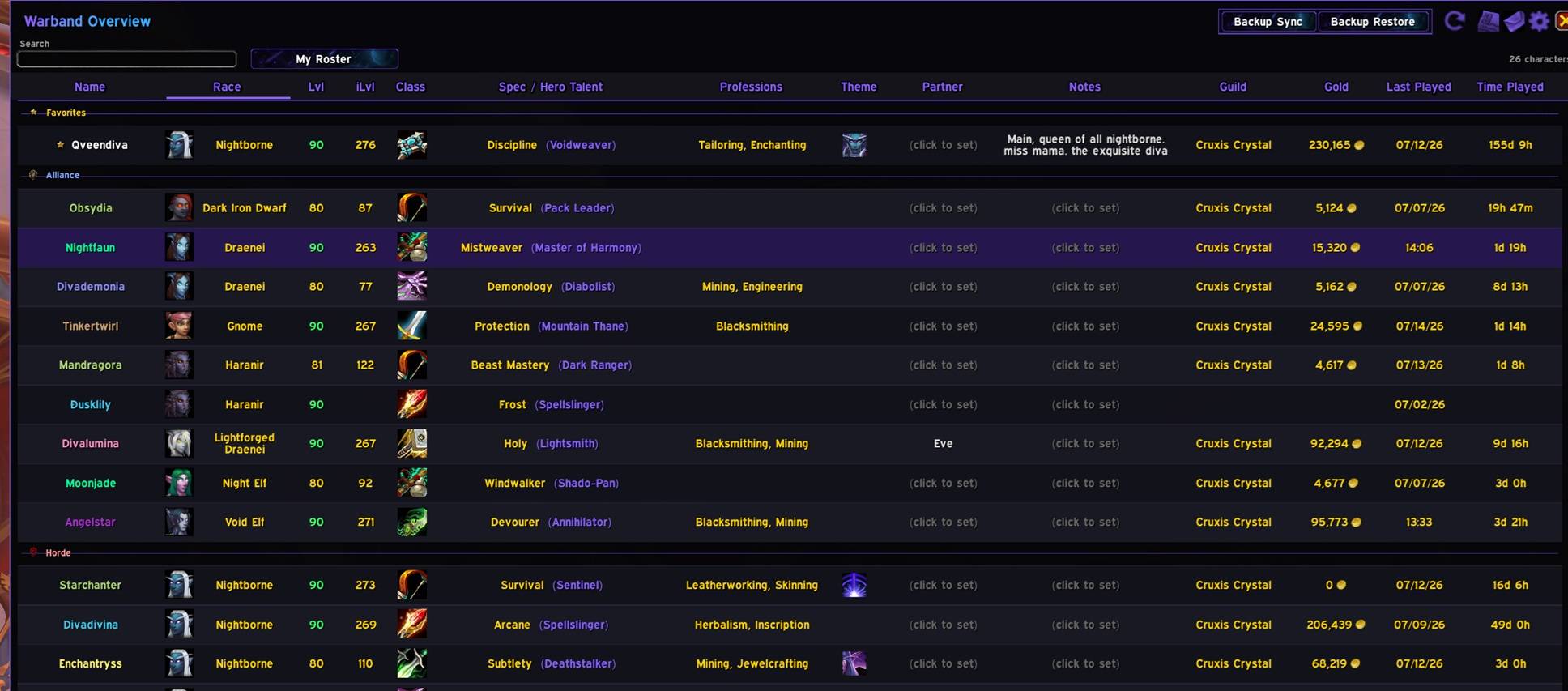Click Enchantryss's rogue class icon
The height and width of the screenshot is (691, 1568).
(411, 663)
